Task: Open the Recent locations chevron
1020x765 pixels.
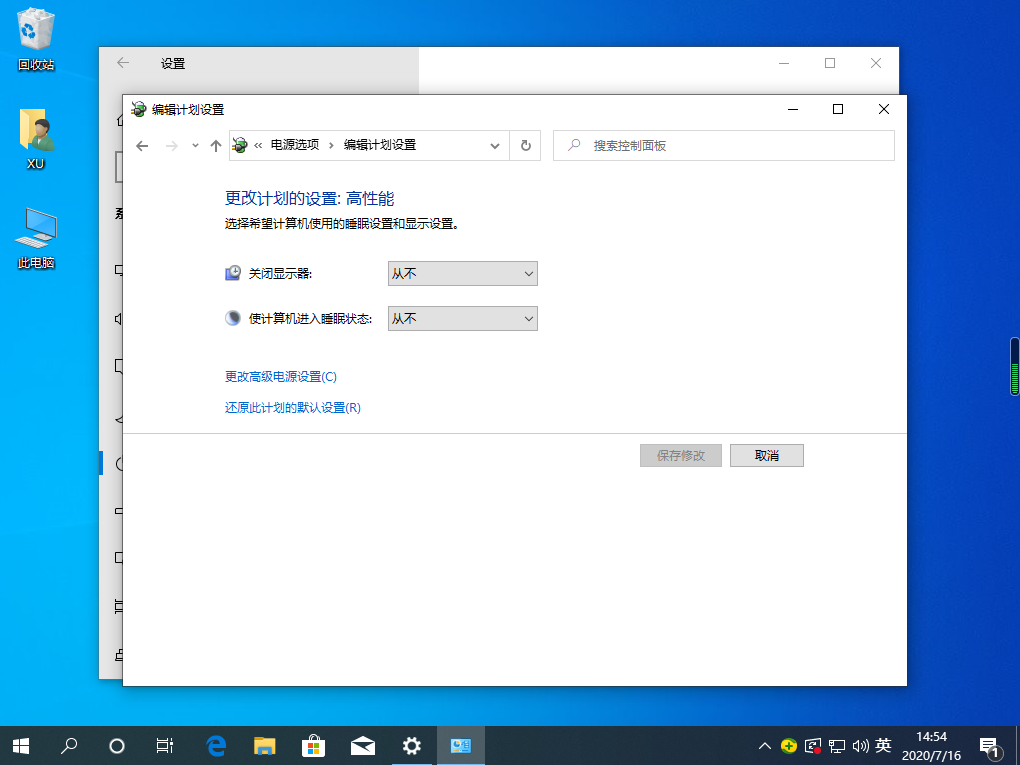Action: click(195, 146)
